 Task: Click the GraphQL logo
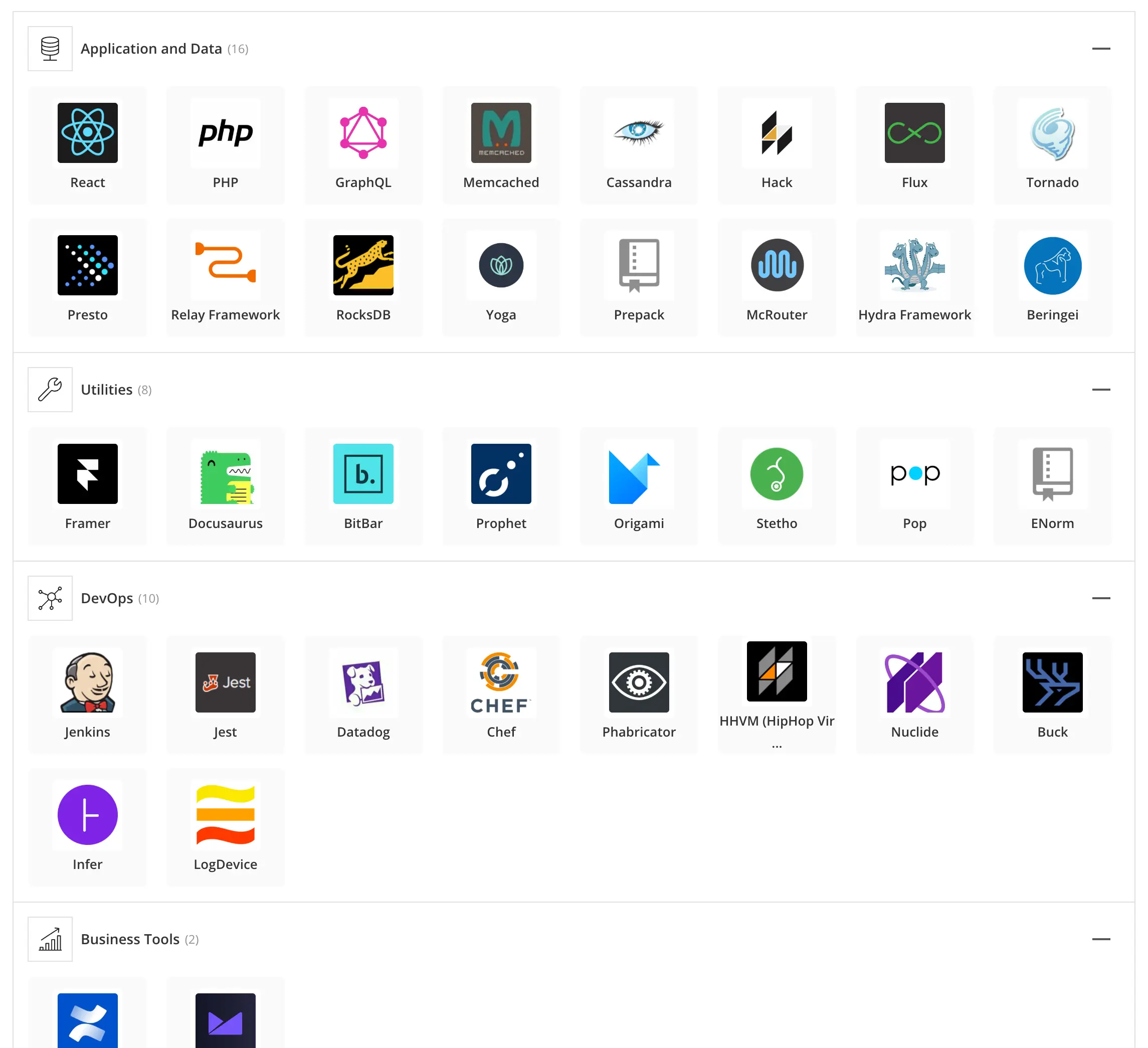coord(363,133)
